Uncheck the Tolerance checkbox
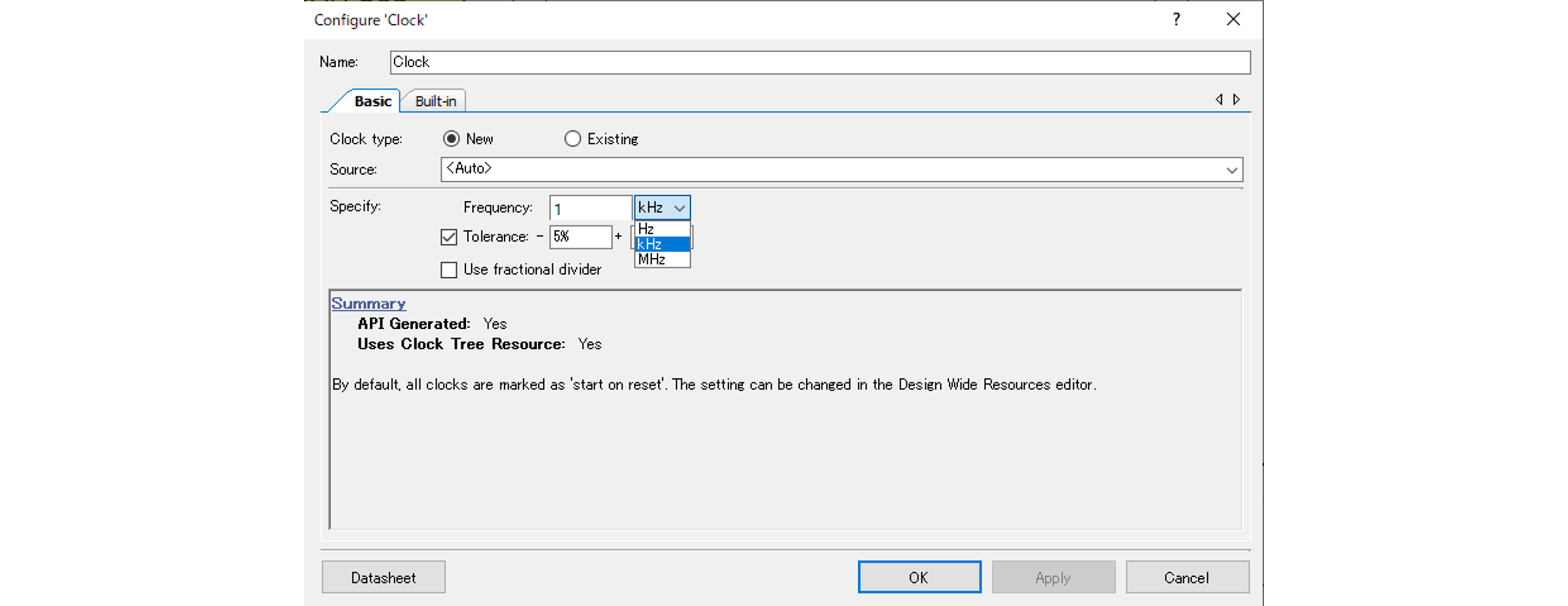The height and width of the screenshot is (606, 1568). (x=448, y=237)
